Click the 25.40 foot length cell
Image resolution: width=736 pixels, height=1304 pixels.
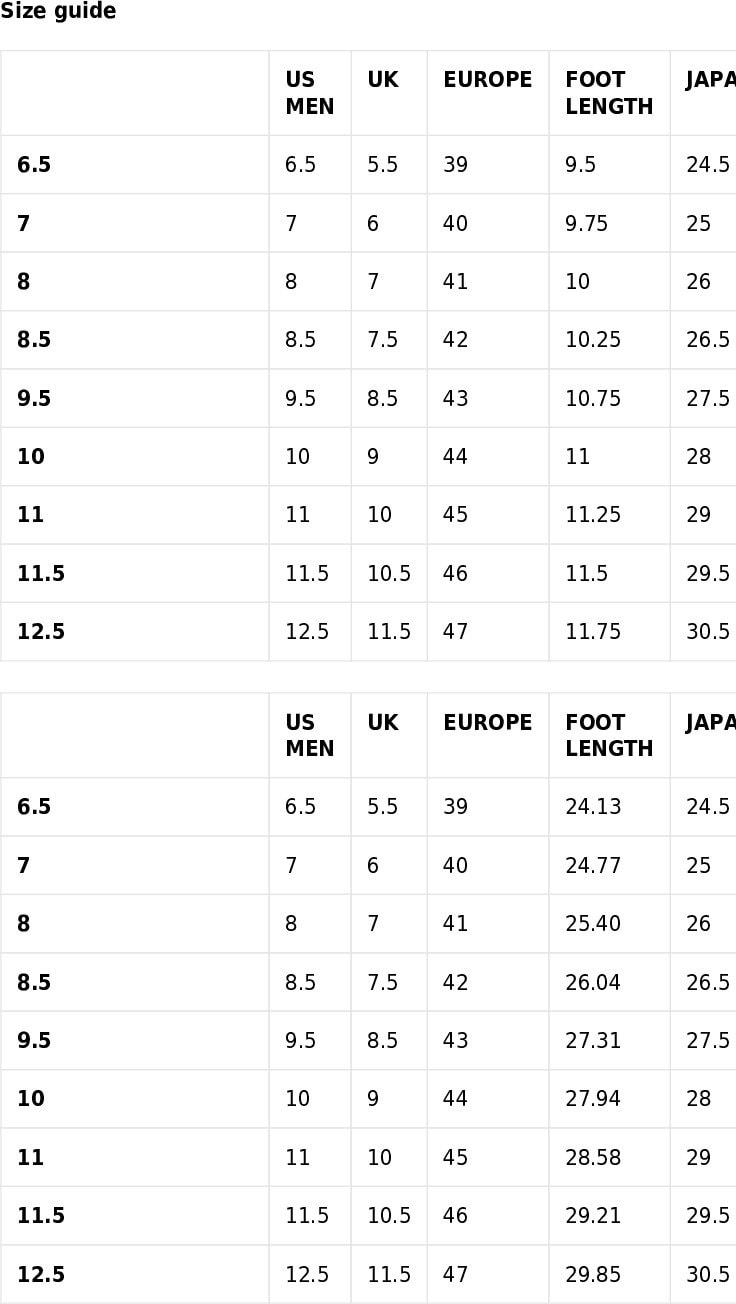pos(609,924)
